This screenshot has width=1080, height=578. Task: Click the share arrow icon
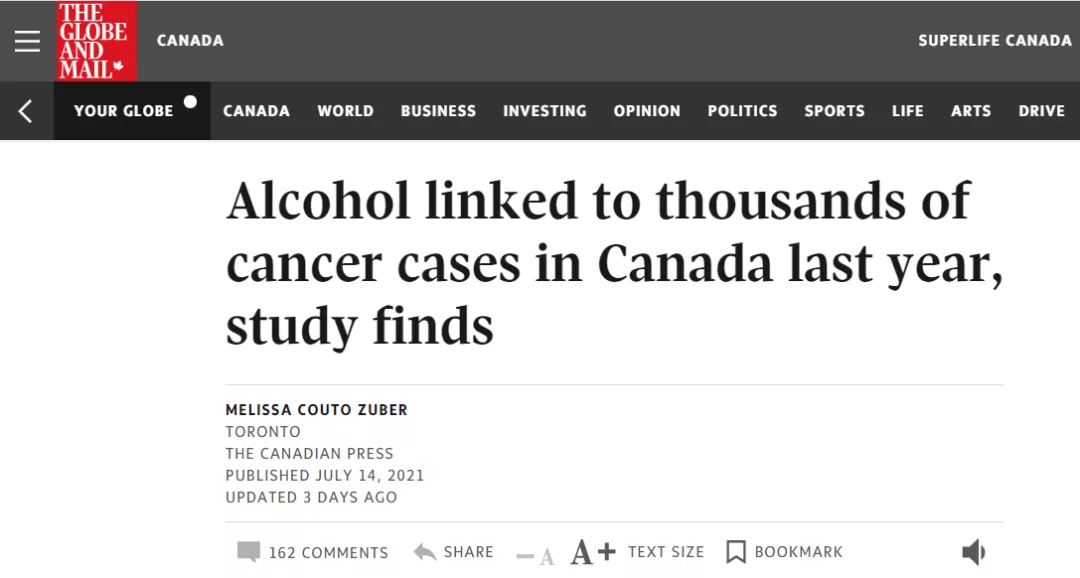[x=425, y=552]
